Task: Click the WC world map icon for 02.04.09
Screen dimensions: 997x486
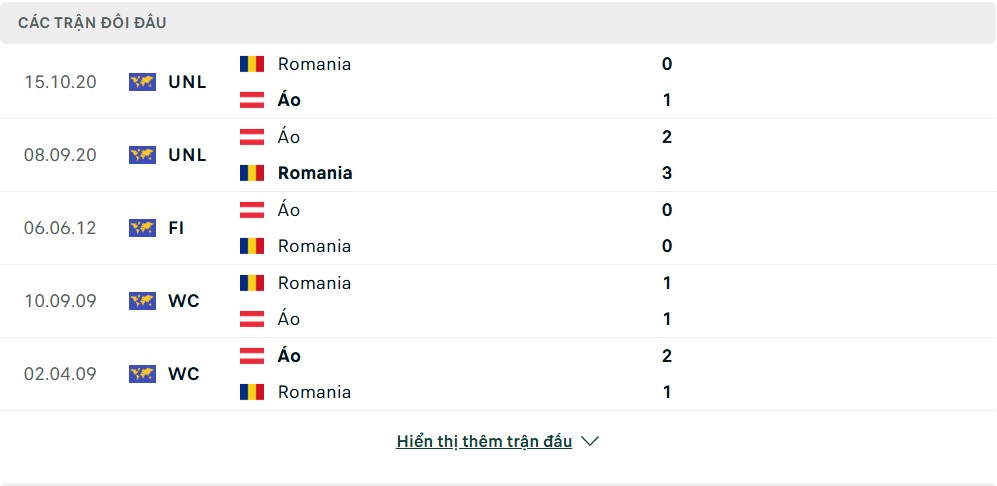Action: pos(142,374)
